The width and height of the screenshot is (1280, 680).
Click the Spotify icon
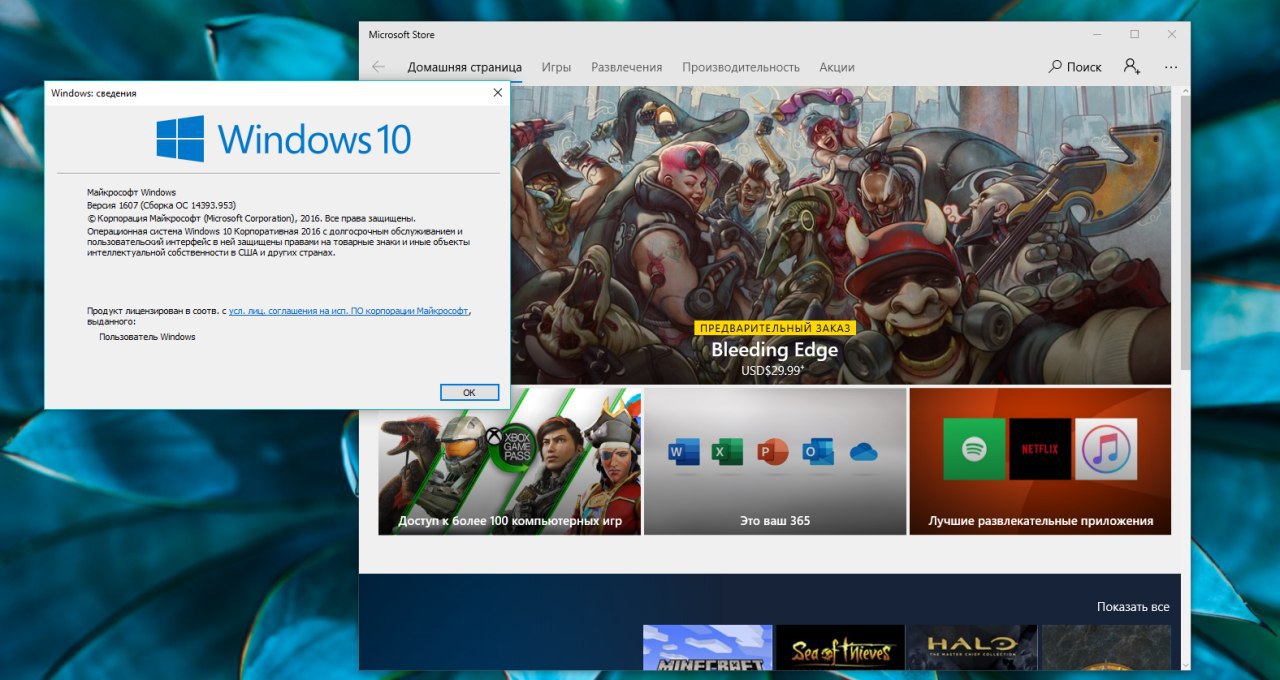point(974,449)
